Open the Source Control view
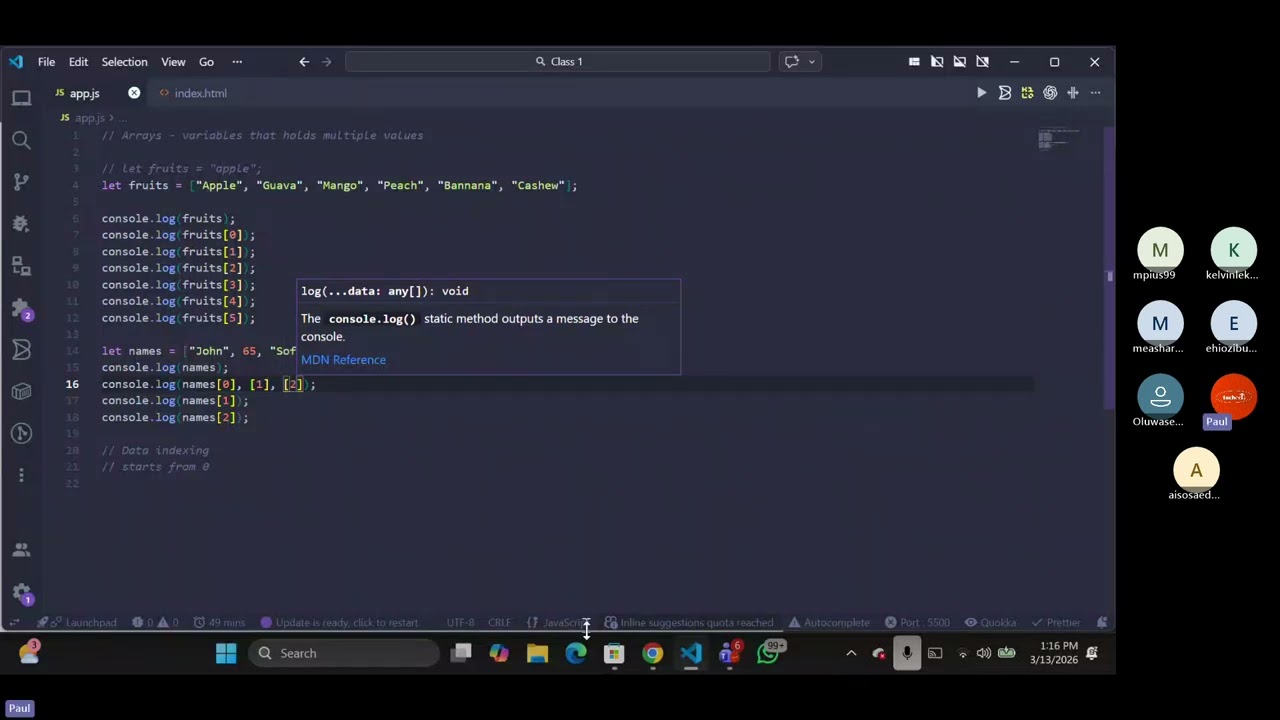This screenshot has height=720, width=1280. coord(21,182)
